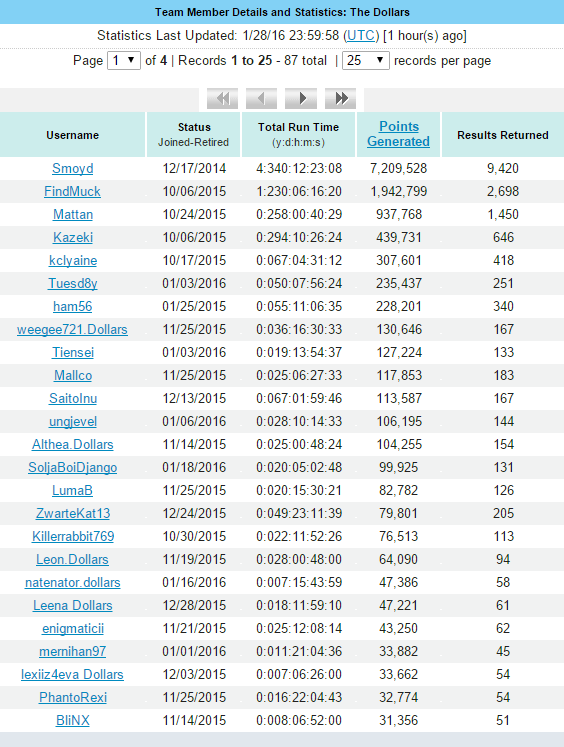Open the UTC timezone link

[x=361, y=36]
